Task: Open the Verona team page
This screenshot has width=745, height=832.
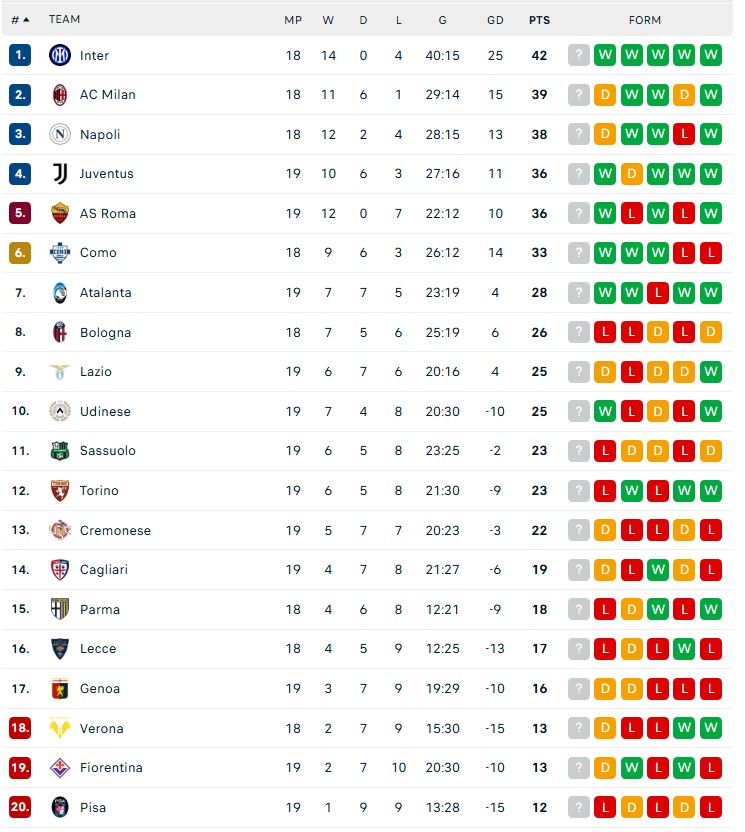Action: [101, 728]
